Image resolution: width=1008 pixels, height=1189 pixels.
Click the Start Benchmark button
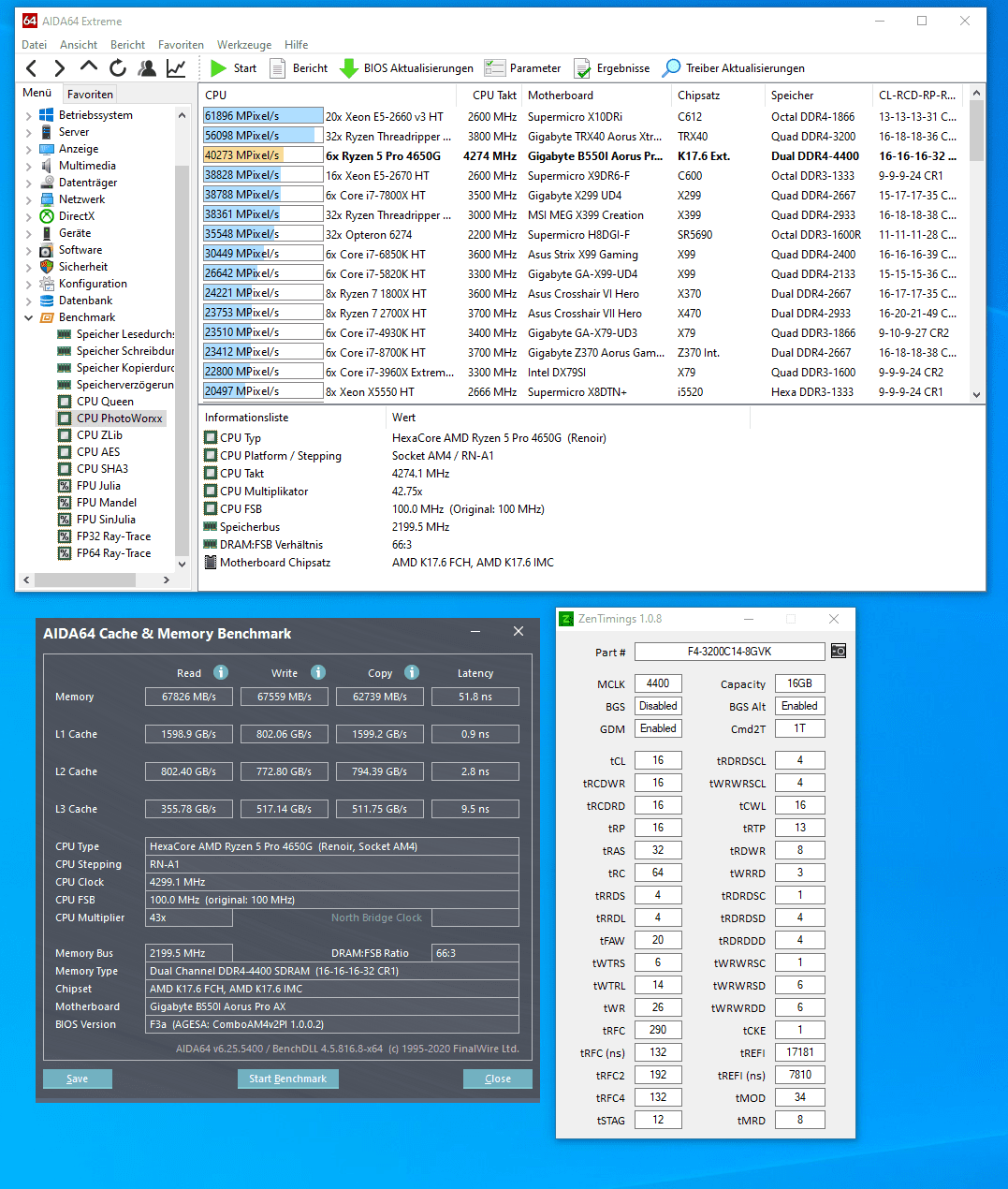(288, 1079)
